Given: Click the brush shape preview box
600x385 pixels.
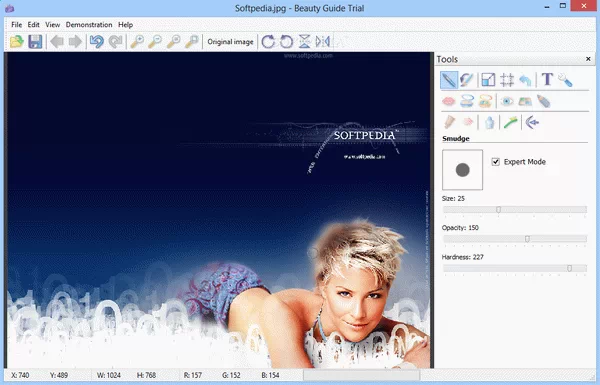Looking at the screenshot, I should pos(463,170).
